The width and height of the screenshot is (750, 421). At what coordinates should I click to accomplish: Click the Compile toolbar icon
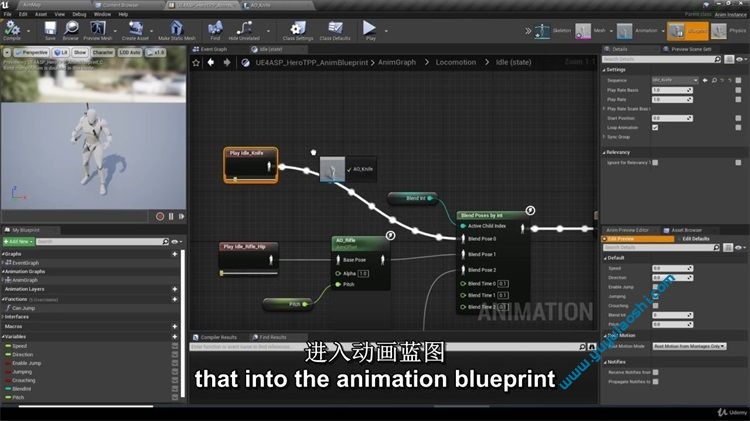[x=11, y=29]
